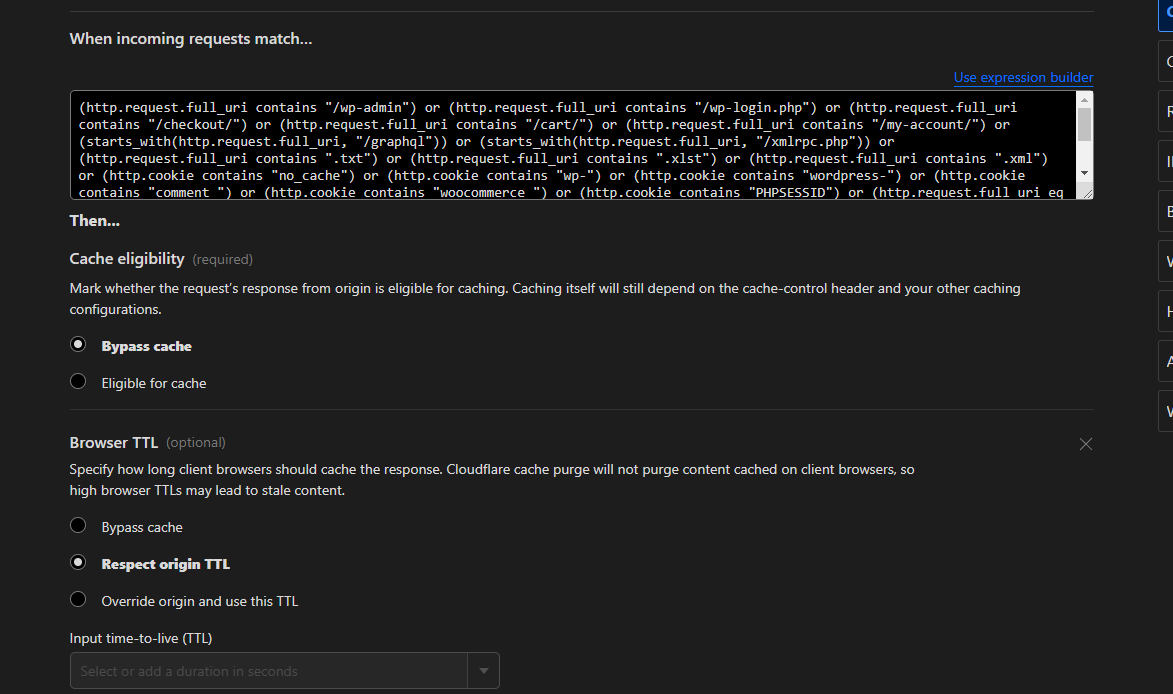Choose 'Override origin and use this TTL'
Image resolution: width=1173 pixels, height=694 pixels.
(78, 600)
